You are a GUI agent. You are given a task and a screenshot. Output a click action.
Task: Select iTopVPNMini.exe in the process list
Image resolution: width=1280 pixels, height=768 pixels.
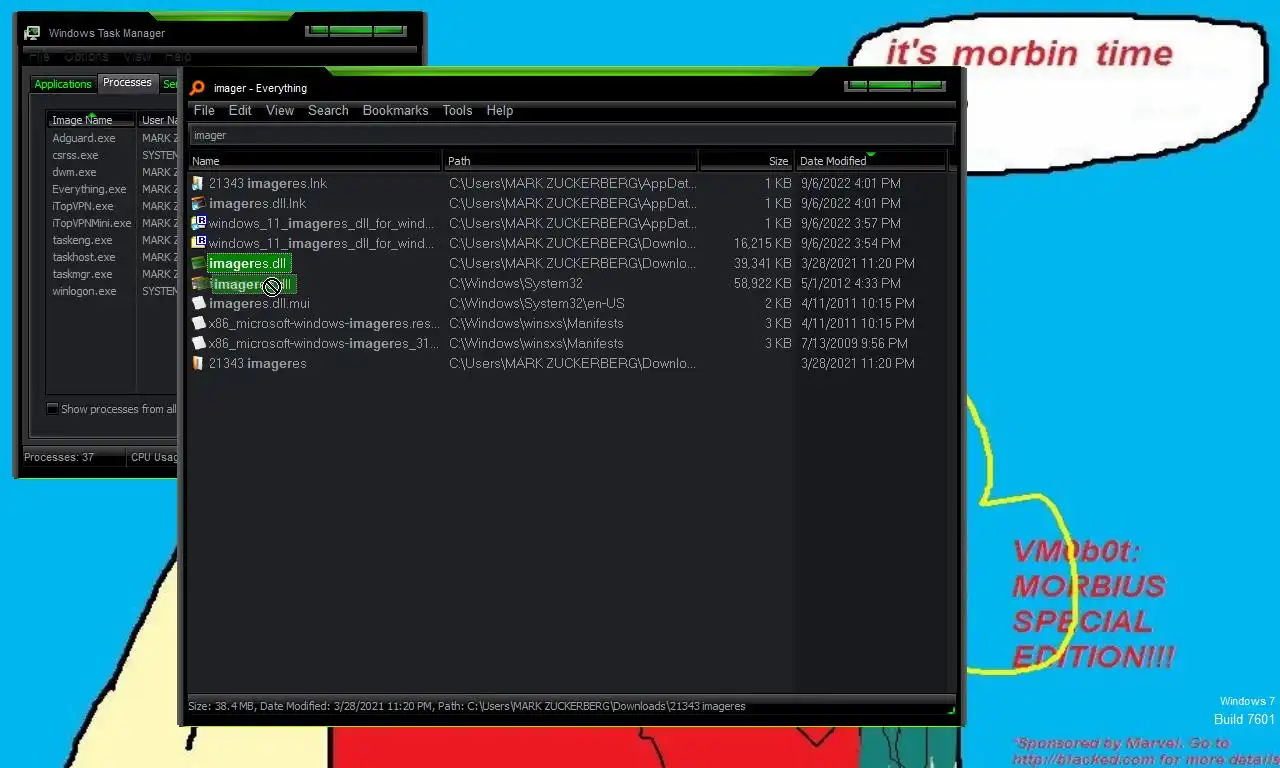[92, 224]
